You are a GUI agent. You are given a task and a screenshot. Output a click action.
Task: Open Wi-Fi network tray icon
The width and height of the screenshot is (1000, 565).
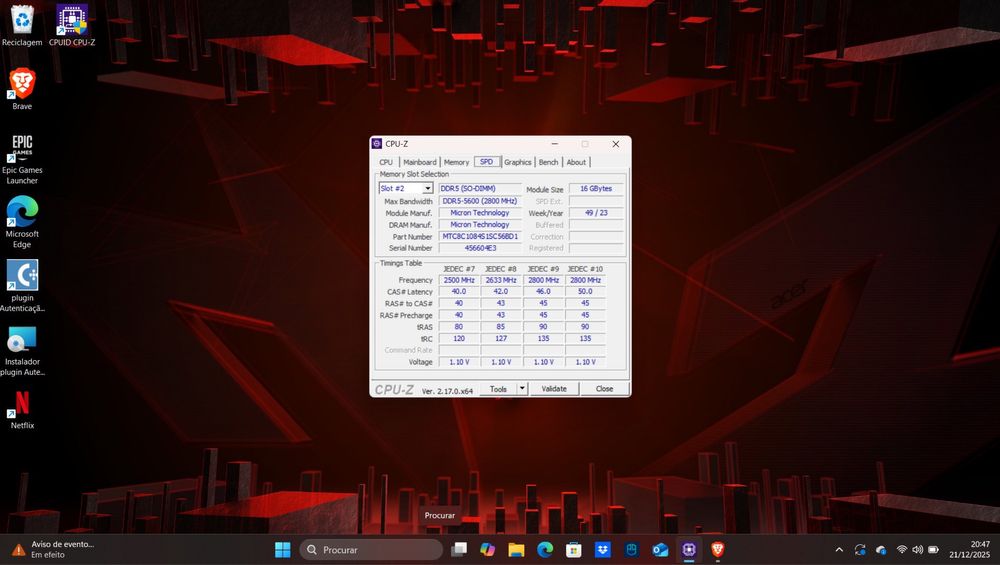coord(902,550)
